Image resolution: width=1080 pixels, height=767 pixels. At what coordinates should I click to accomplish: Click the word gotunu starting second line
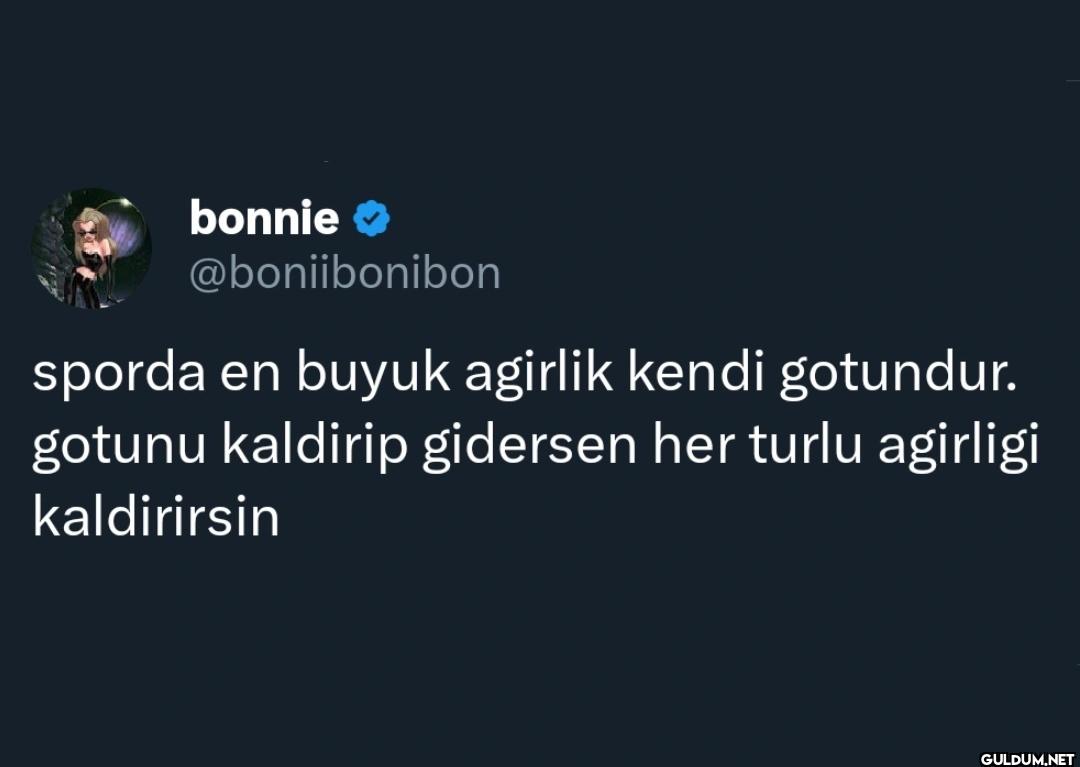coord(119,449)
